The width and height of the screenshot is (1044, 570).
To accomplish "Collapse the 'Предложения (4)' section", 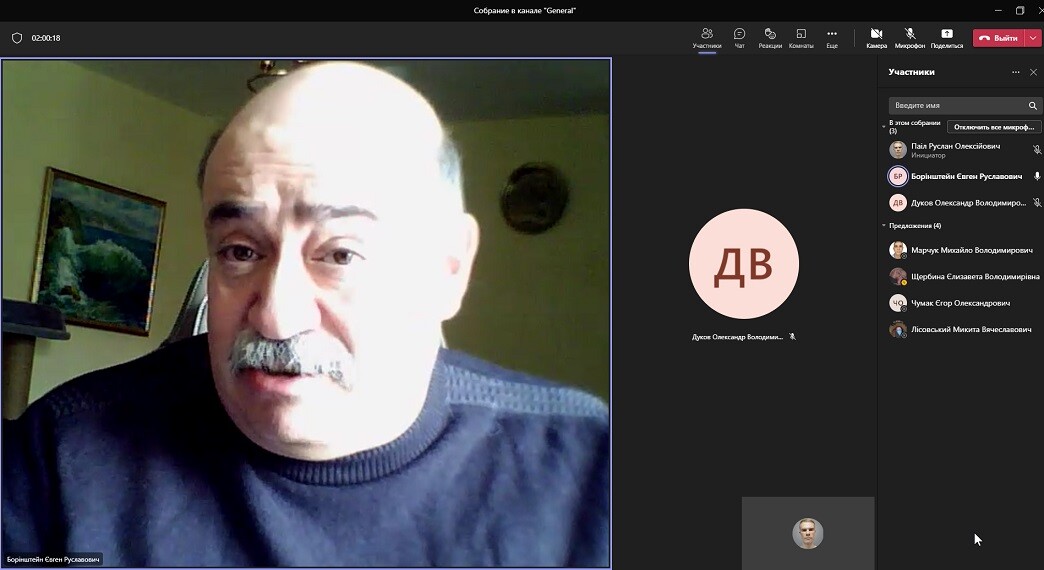I will [884, 226].
